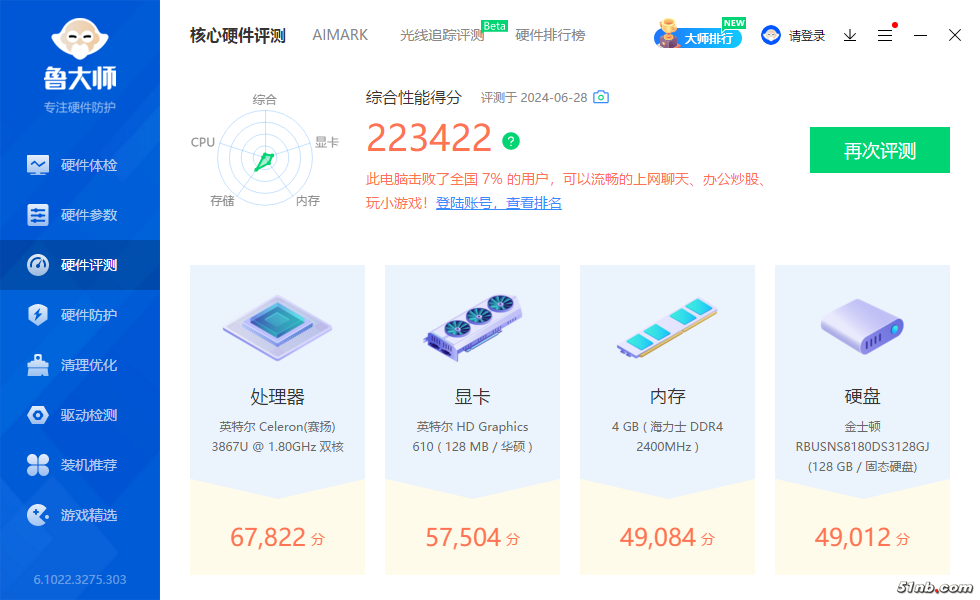Click the version number 6.1022.3275.303
This screenshot has width=980, height=600.
[80, 579]
